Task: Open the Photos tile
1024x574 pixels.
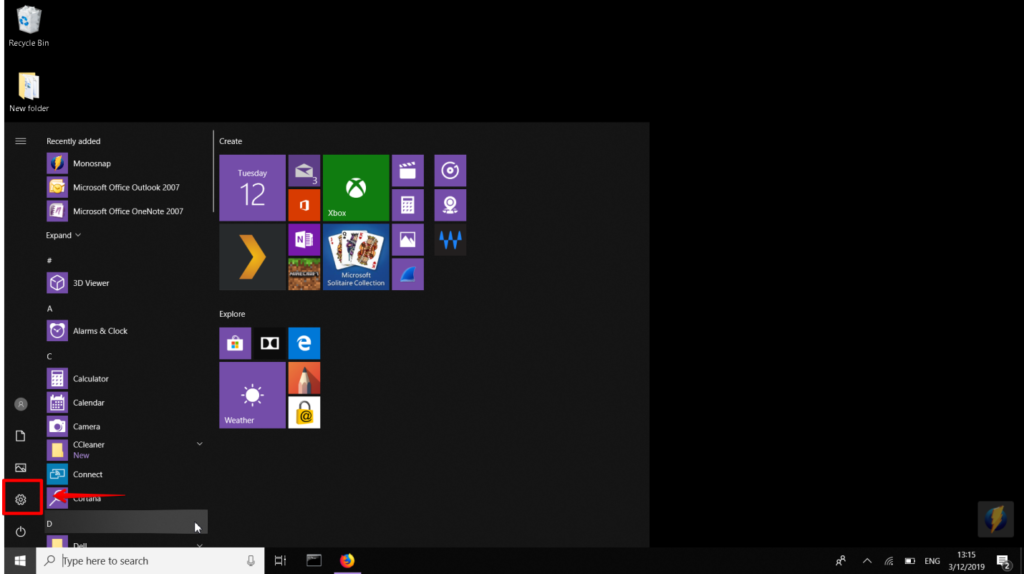Action: tap(408, 240)
